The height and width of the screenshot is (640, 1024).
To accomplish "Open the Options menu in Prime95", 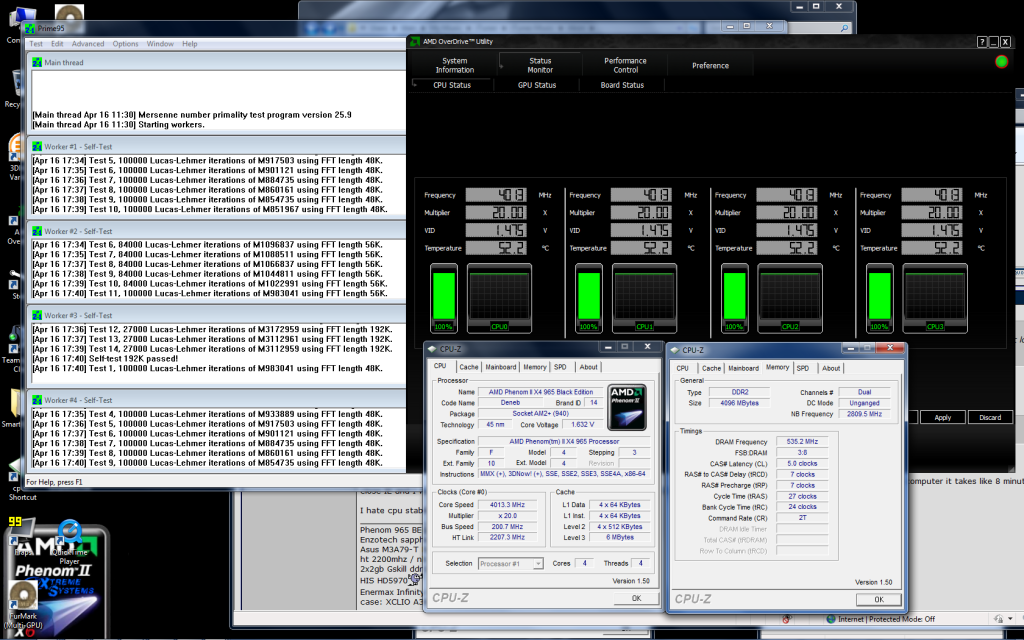I will pos(125,44).
